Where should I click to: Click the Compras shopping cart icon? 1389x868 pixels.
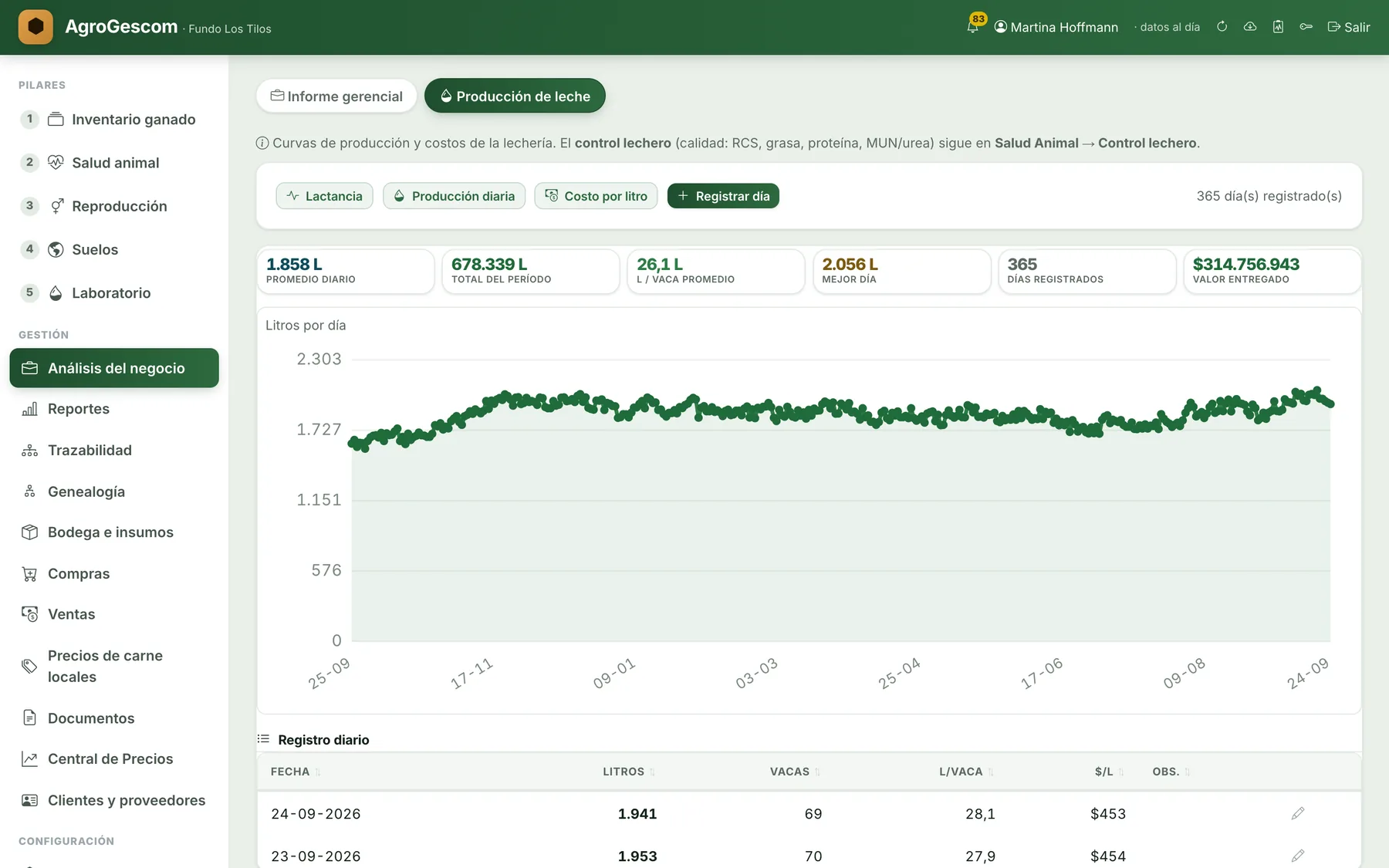point(29,573)
